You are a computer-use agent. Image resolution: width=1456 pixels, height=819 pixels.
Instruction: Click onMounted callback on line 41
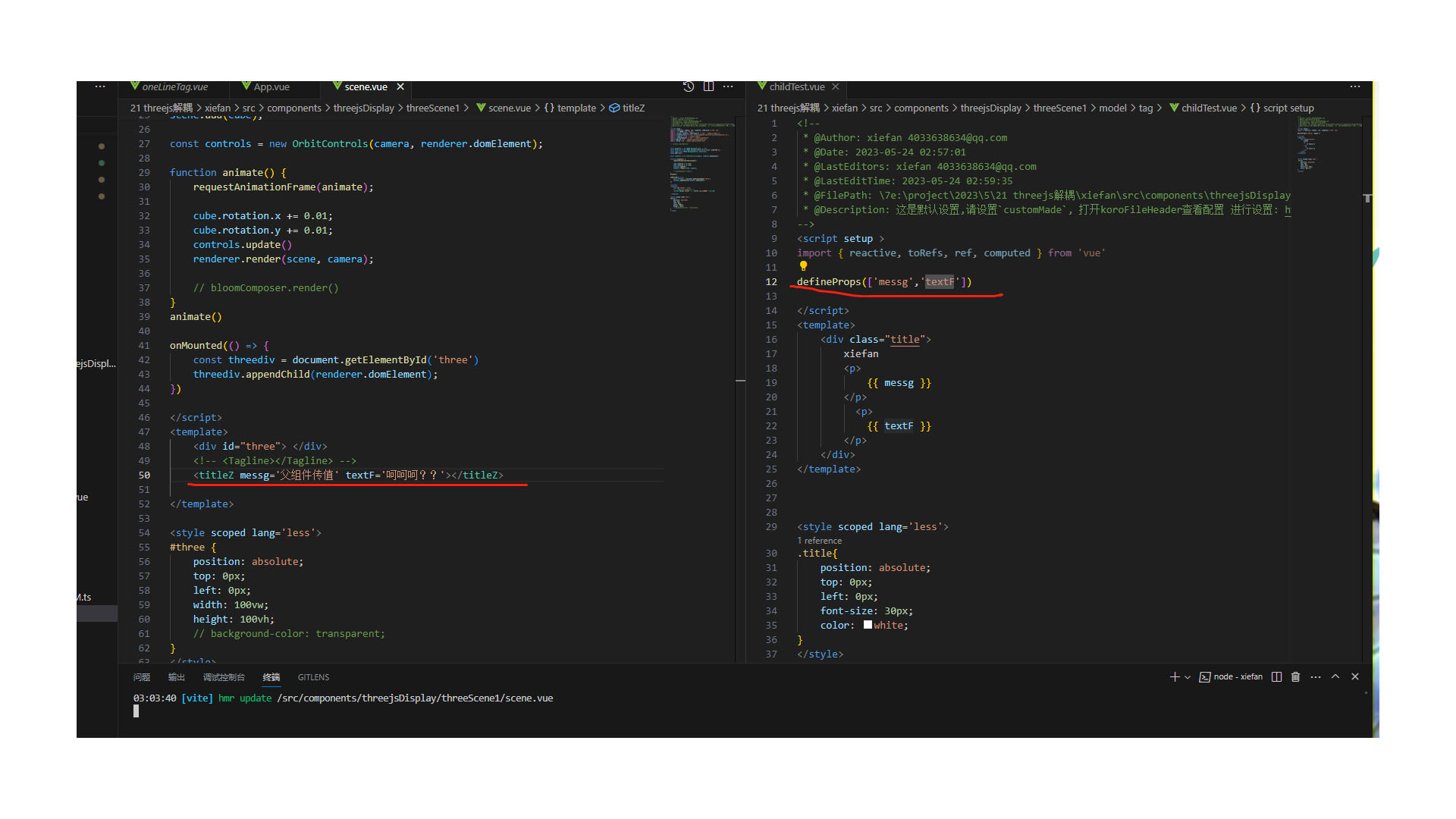click(219, 345)
